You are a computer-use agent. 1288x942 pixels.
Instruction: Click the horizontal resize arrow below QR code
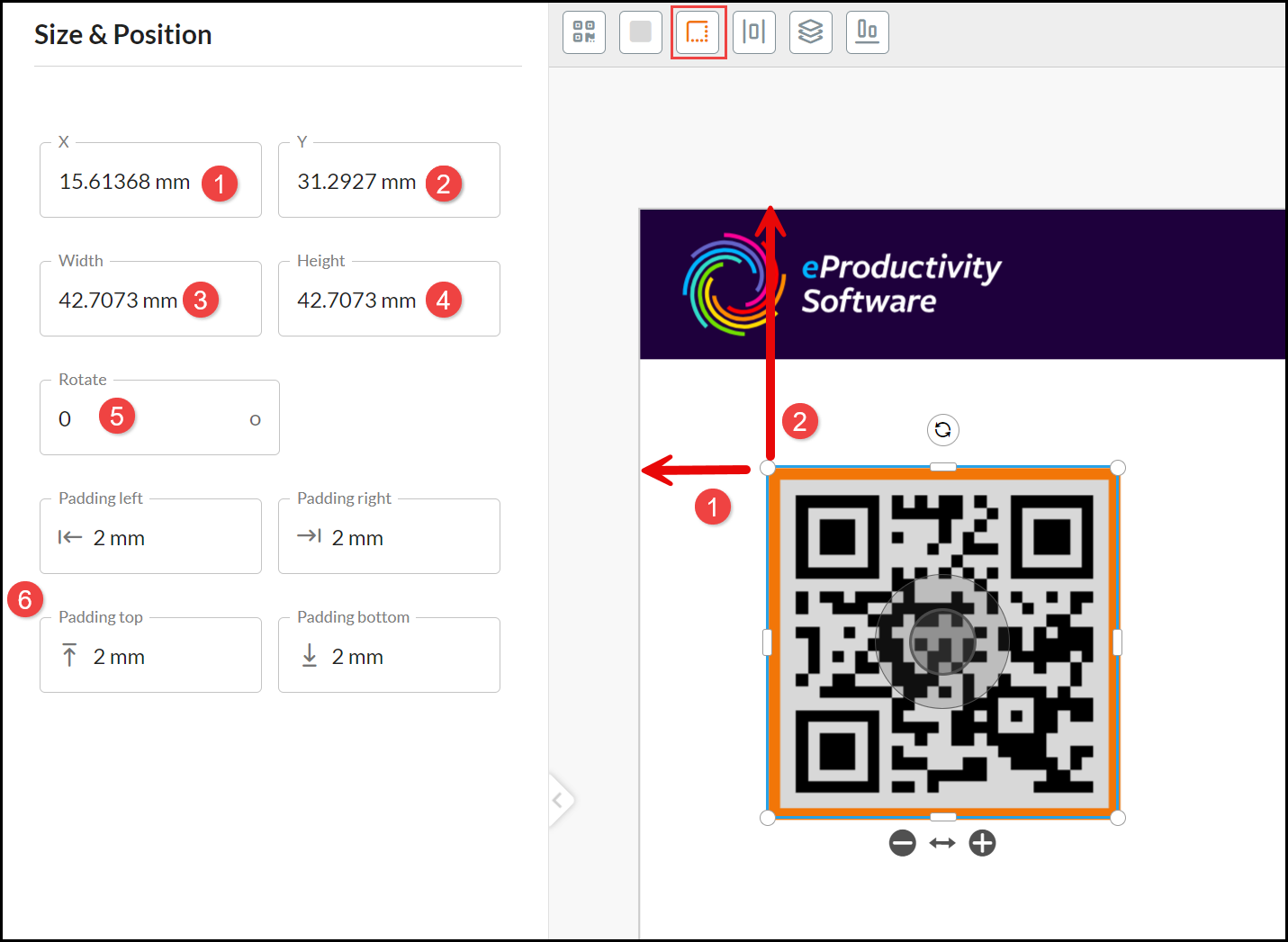point(942,843)
